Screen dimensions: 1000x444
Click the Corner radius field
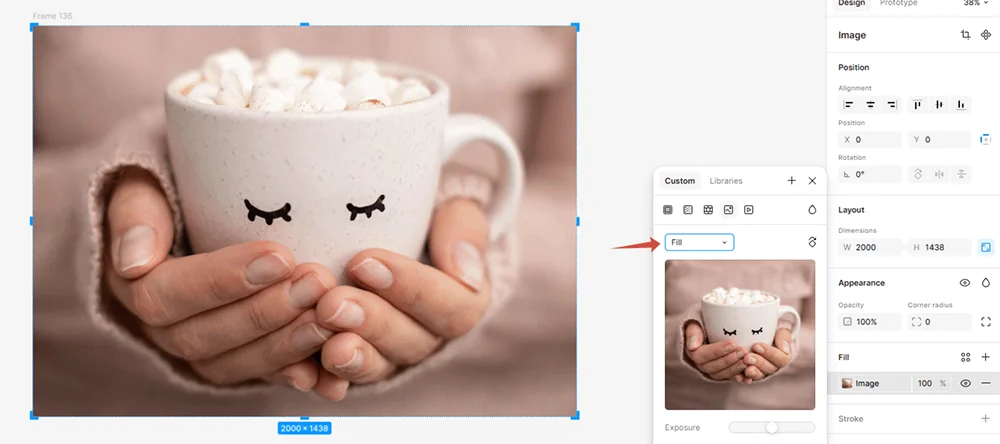(939, 322)
